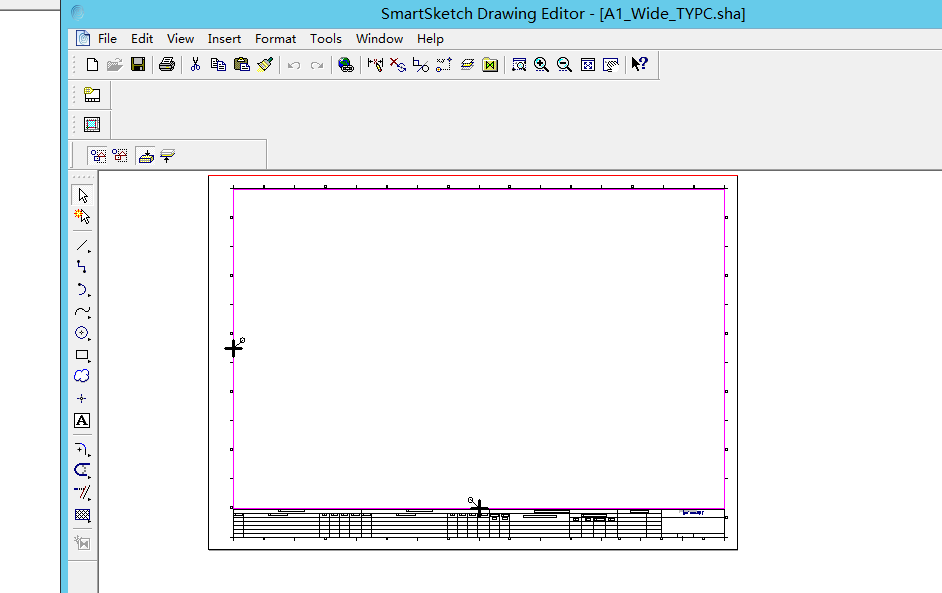Fit the drawing to window icon
942x593 pixels.
point(588,64)
